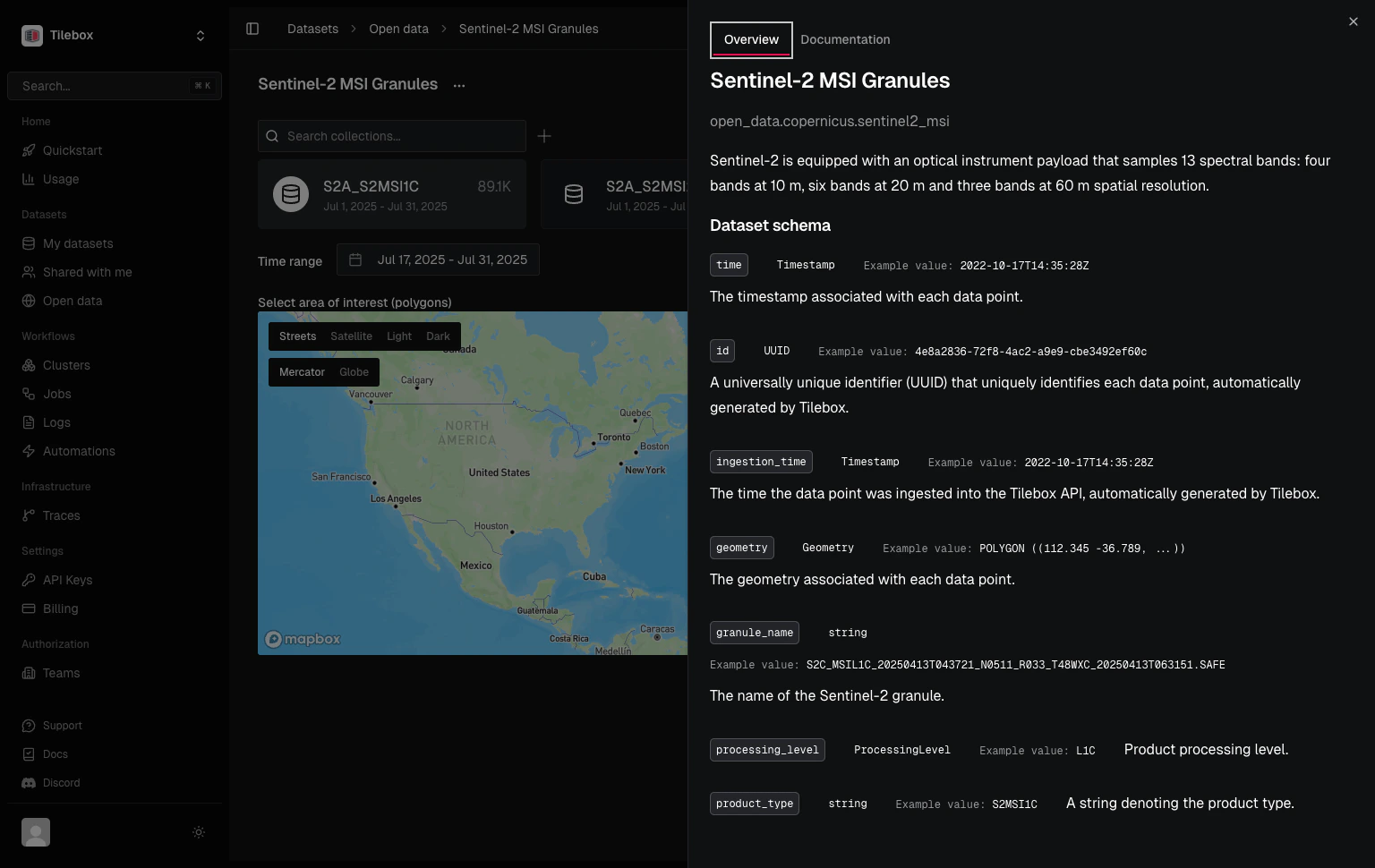The image size is (1375, 868).
Task: Click the Automations lightning icon
Action: click(29, 451)
